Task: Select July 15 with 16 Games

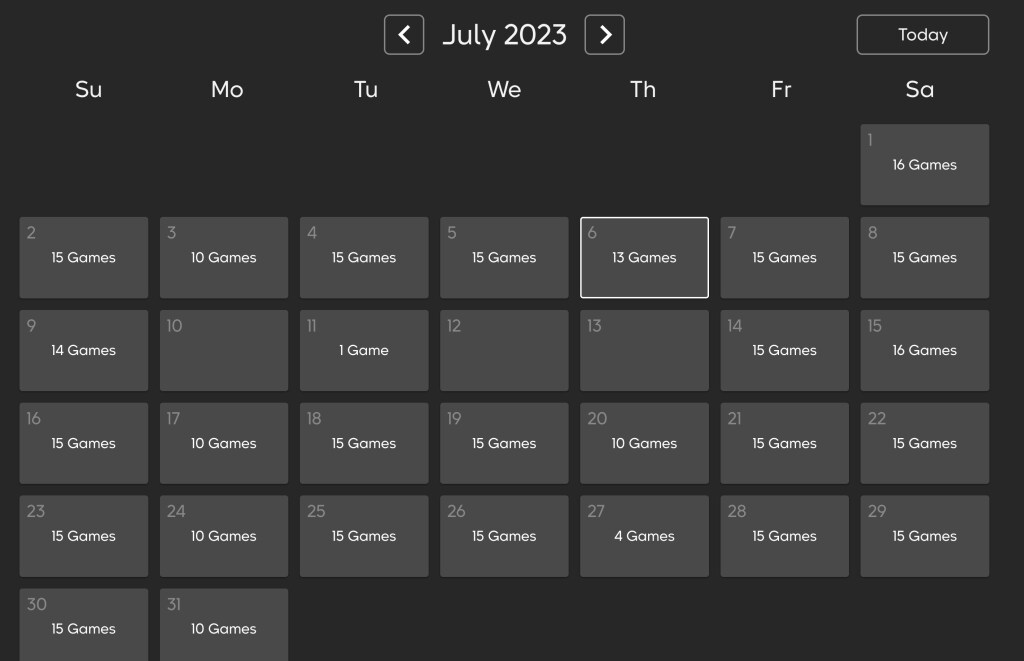Action: click(924, 350)
